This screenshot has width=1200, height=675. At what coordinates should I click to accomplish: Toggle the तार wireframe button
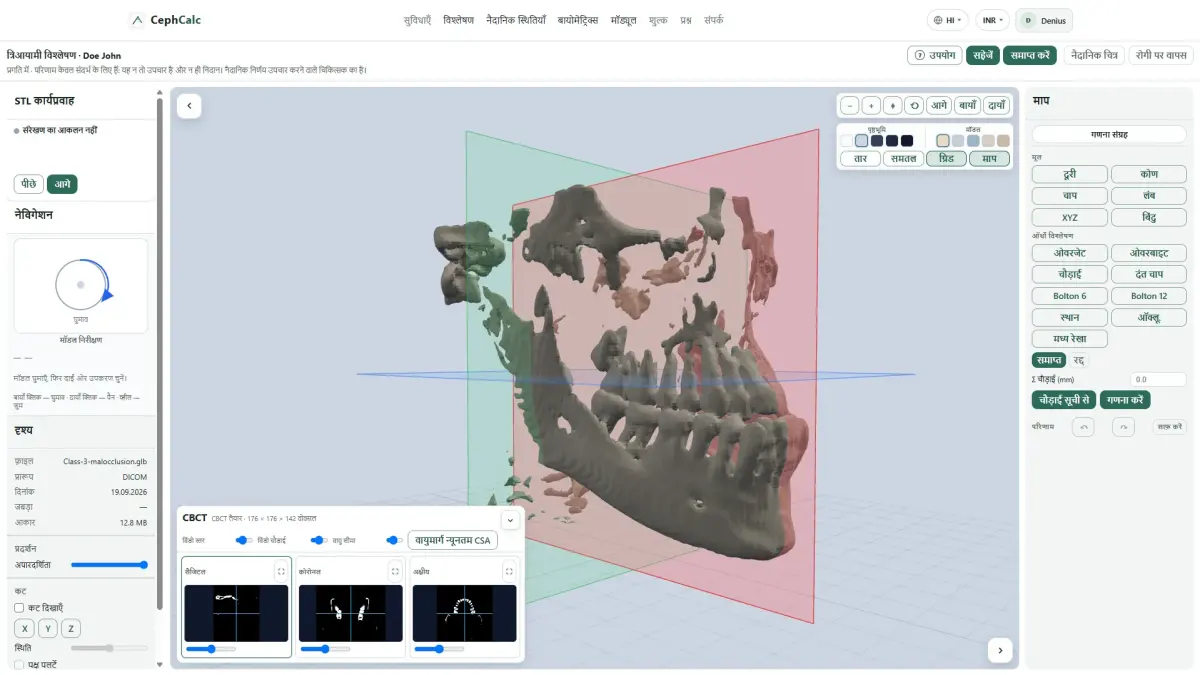point(860,158)
